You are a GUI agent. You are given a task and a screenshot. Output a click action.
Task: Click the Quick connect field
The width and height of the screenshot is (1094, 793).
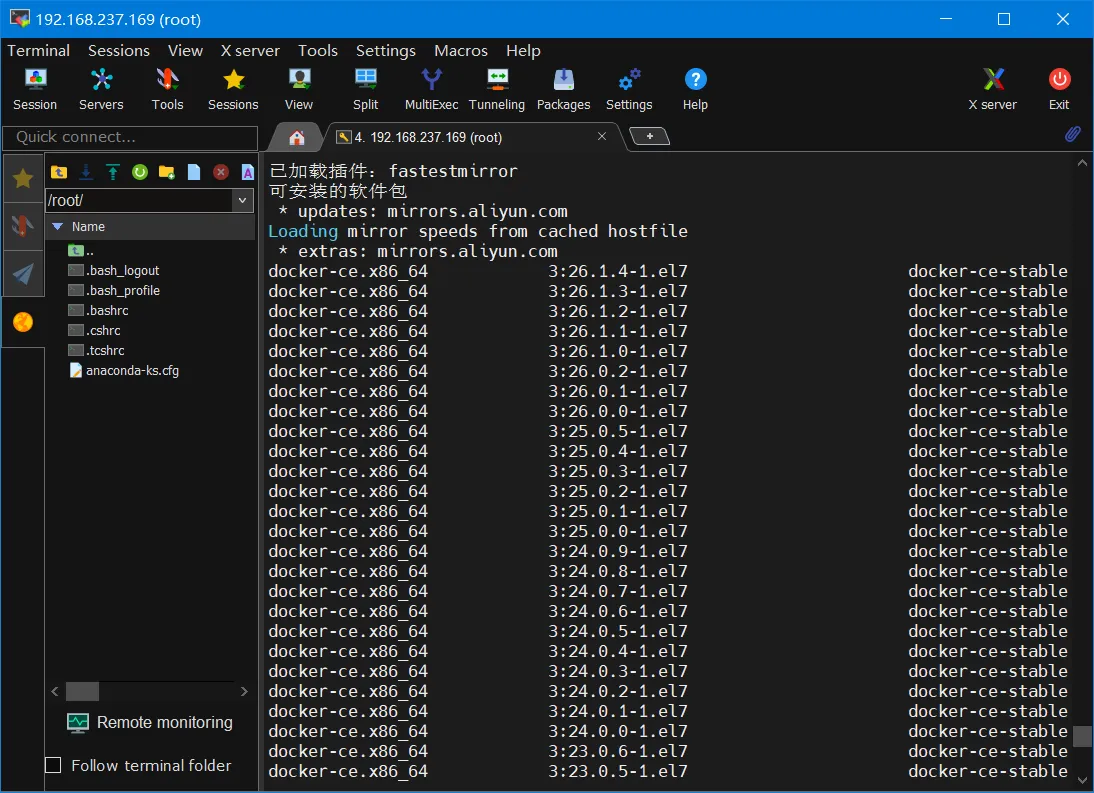[x=130, y=137]
